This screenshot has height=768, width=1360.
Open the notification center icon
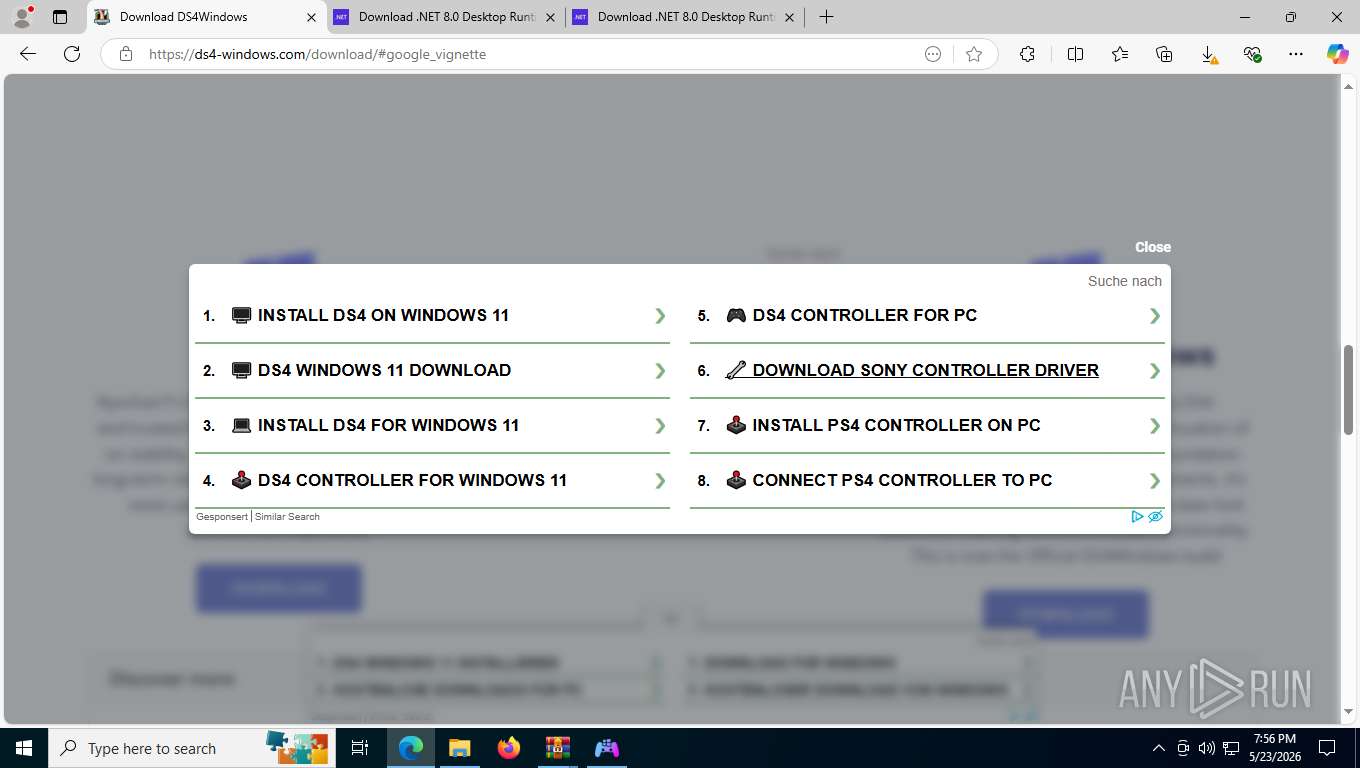1327,748
